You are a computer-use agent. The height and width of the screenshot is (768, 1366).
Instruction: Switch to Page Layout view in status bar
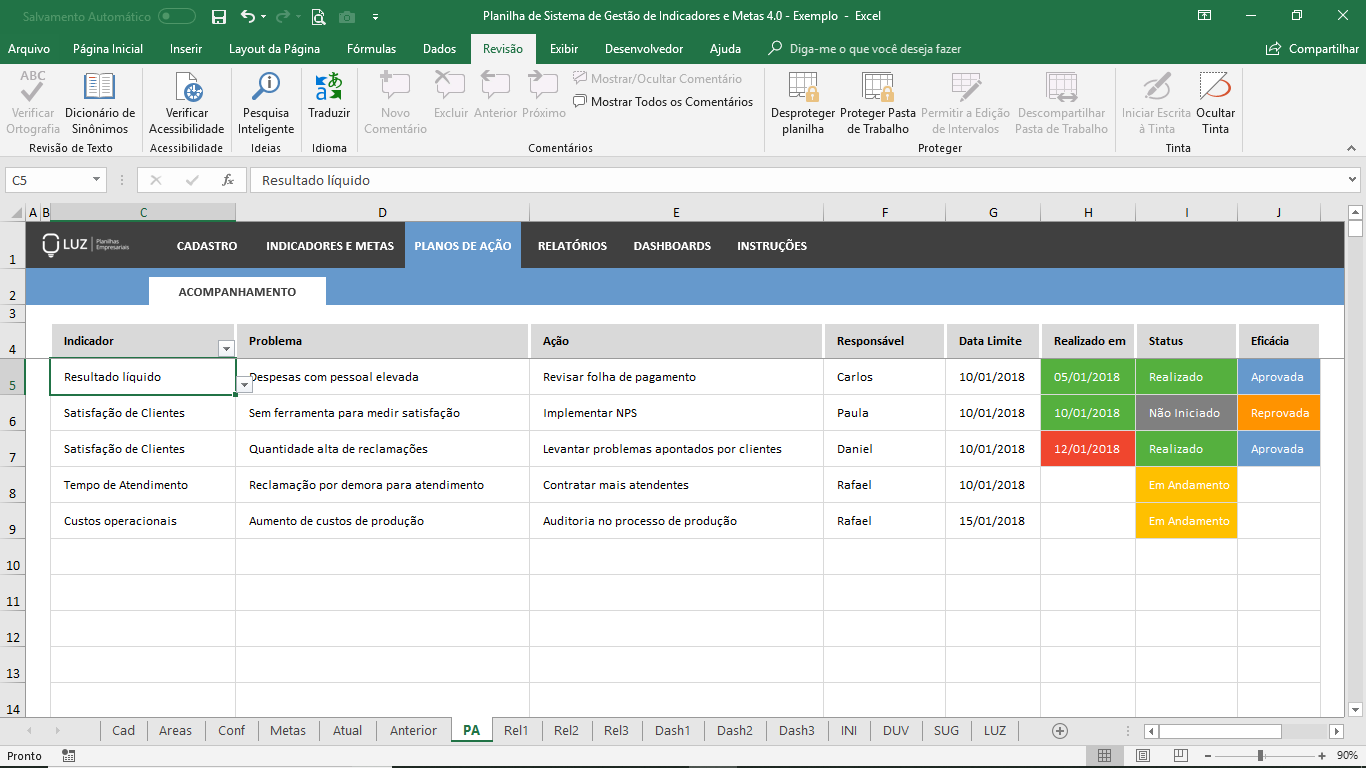tap(1142, 756)
